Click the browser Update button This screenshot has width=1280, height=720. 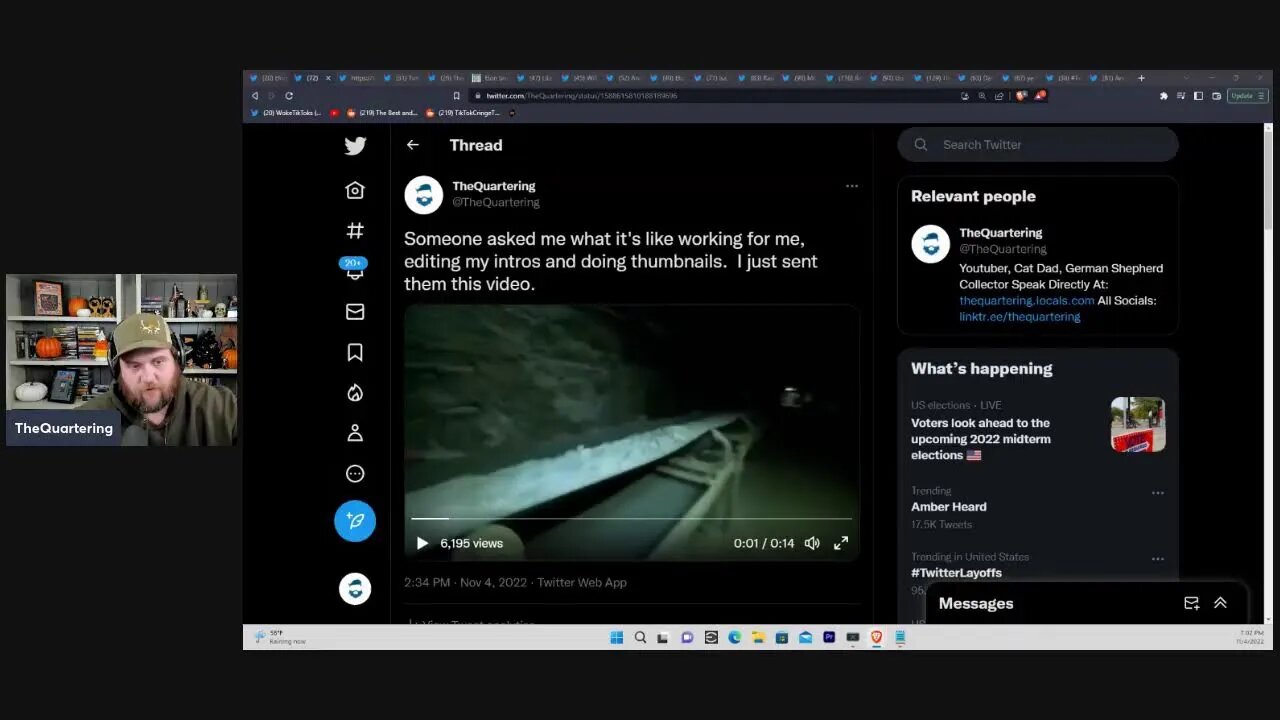(1247, 96)
